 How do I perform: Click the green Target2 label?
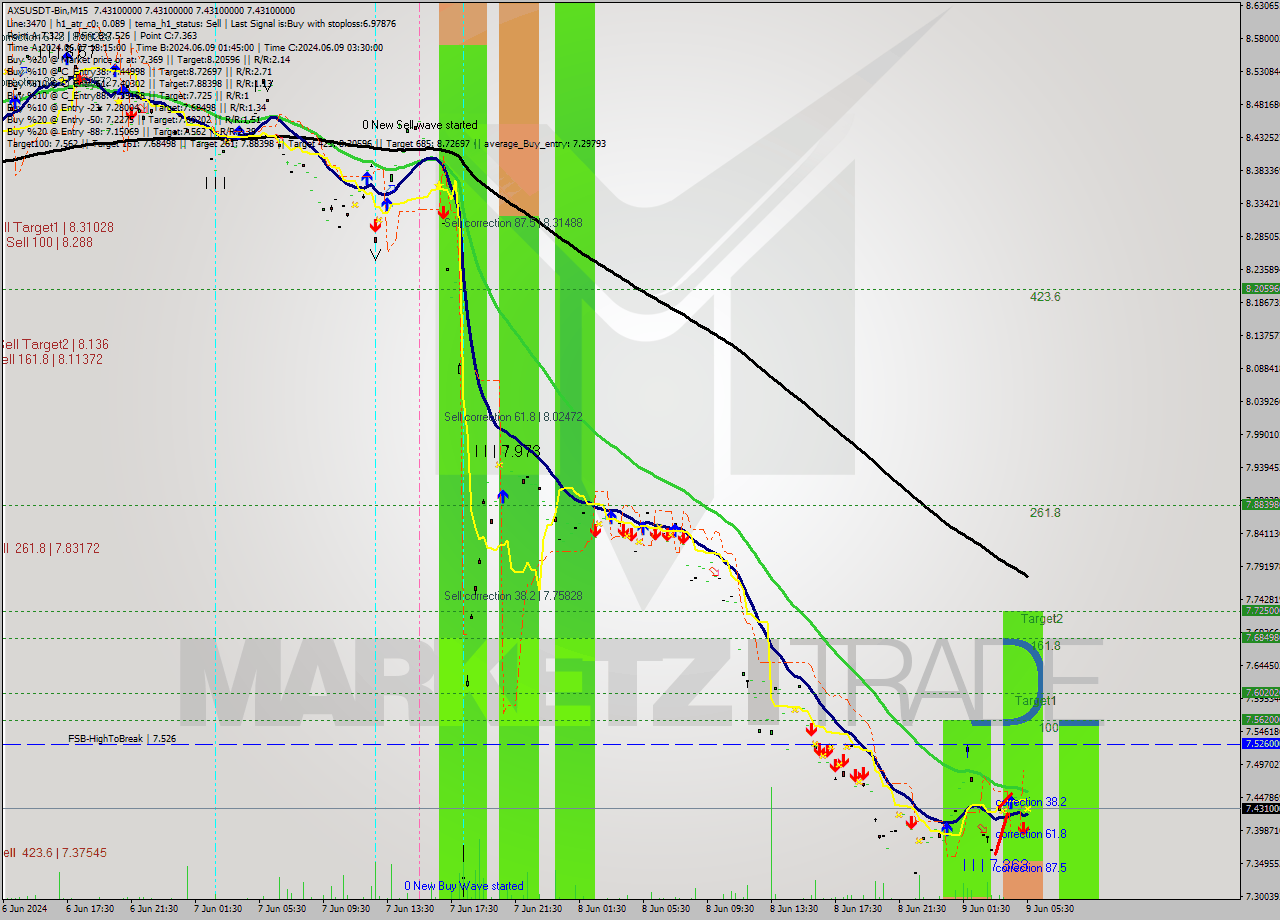(1042, 619)
